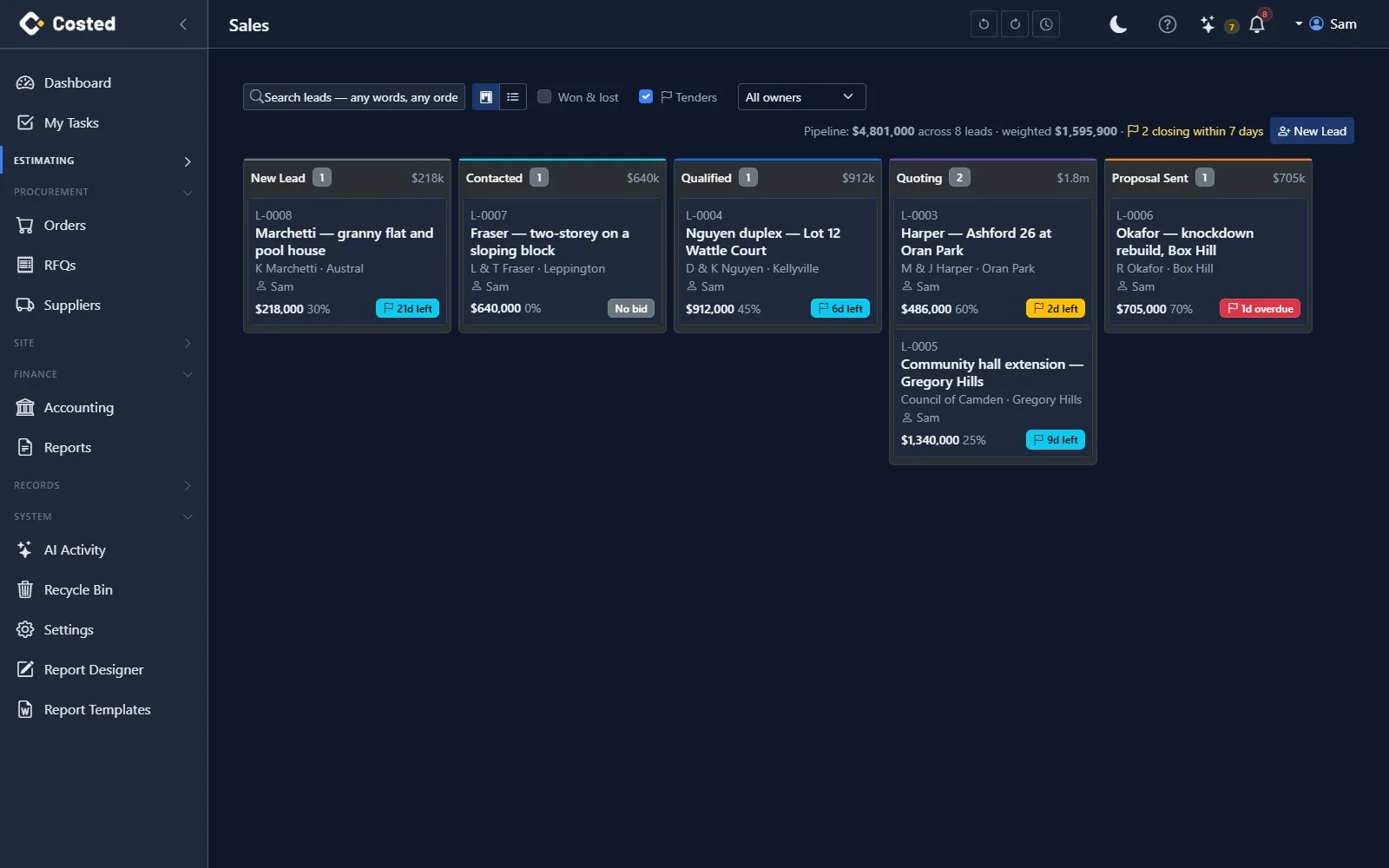This screenshot has width=1389, height=868.
Task: Open the history clock button
Action: tap(1046, 24)
